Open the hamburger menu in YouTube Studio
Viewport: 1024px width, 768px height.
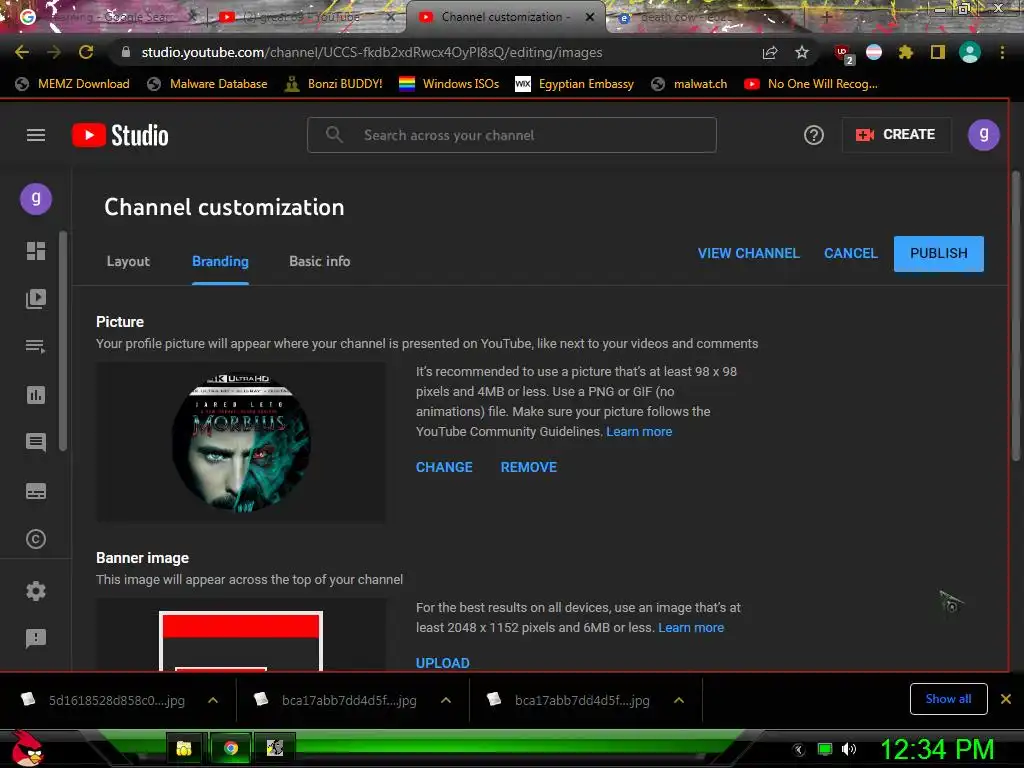pyautogui.click(x=36, y=135)
